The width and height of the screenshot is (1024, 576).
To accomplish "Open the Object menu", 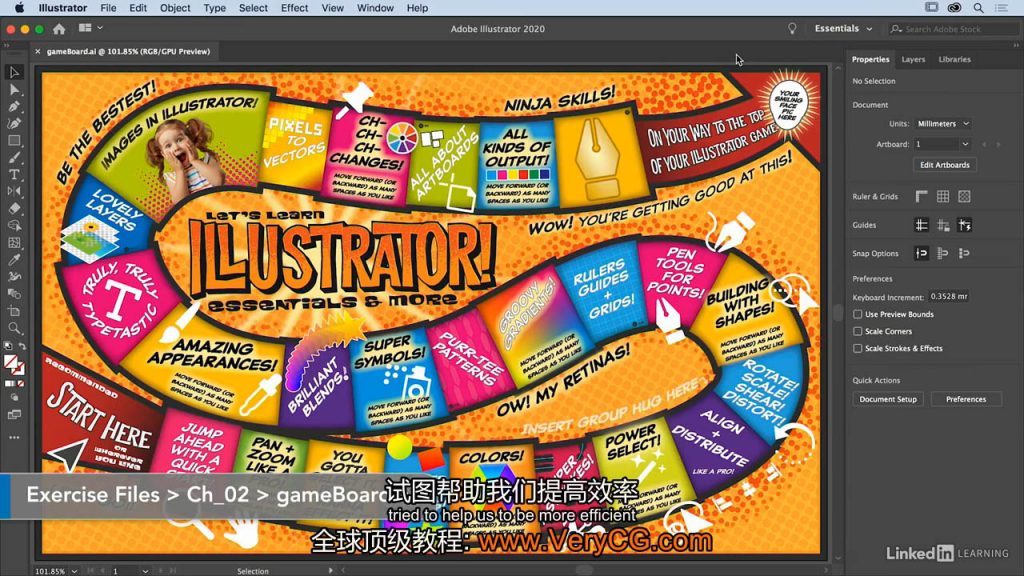I will pos(175,8).
